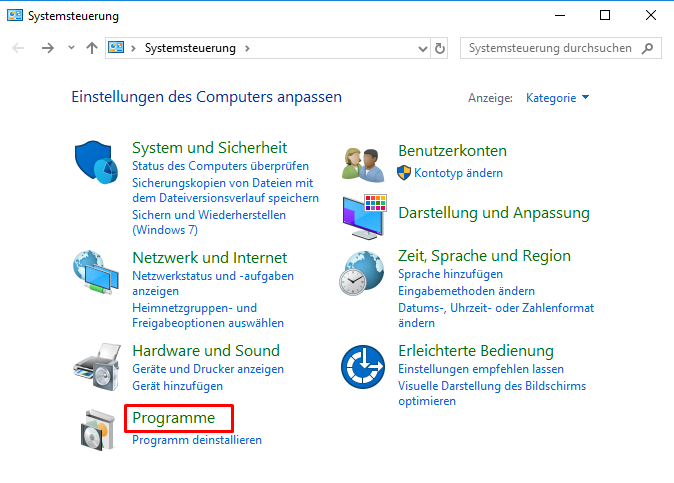Open Zeit, Sprache und Region category
The width and height of the screenshot is (674, 483).
pos(484,256)
